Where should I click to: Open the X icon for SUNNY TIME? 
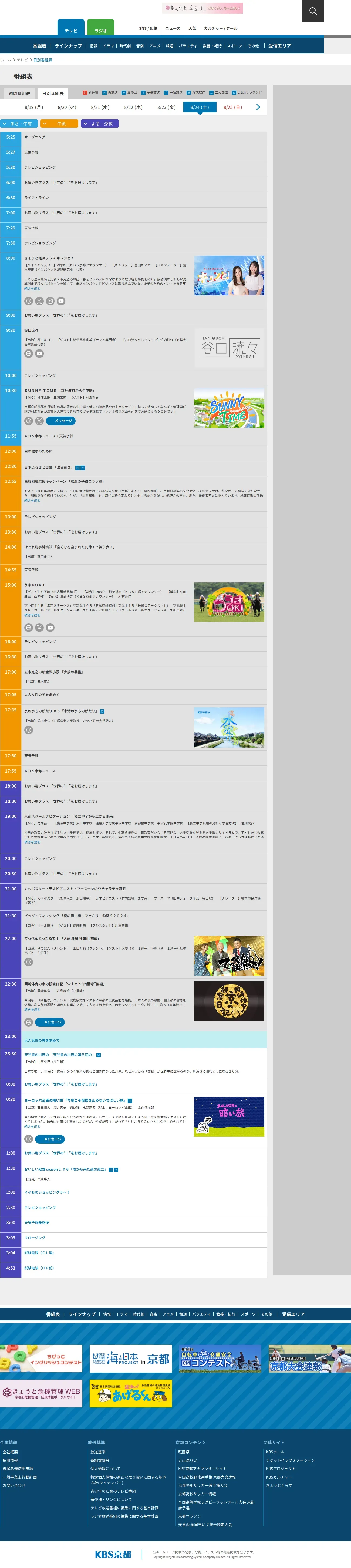point(39,421)
